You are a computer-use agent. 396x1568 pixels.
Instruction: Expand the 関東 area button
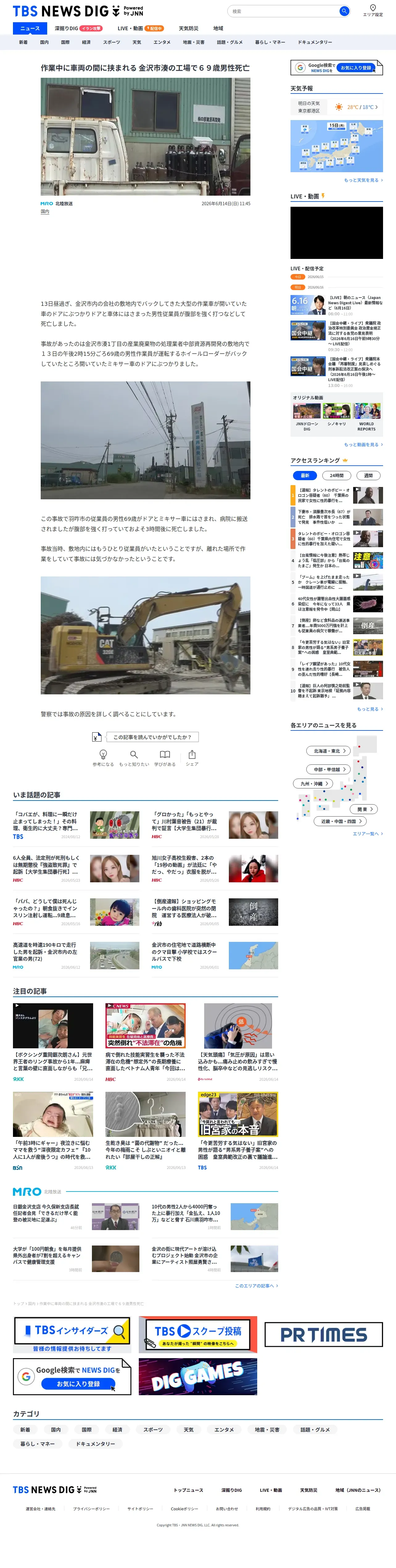[x=364, y=809]
